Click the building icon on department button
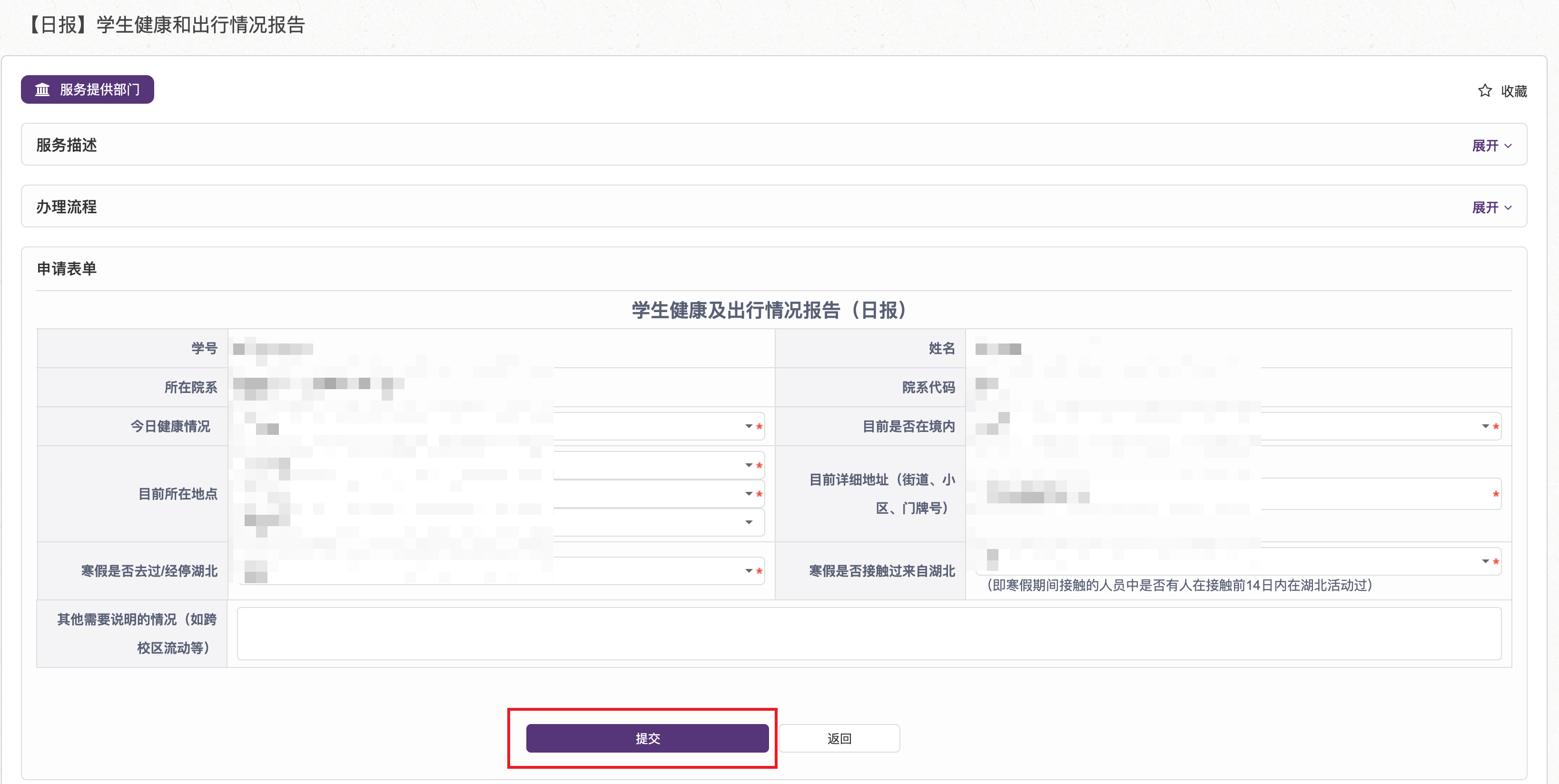This screenshot has width=1559, height=784. (x=42, y=89)
